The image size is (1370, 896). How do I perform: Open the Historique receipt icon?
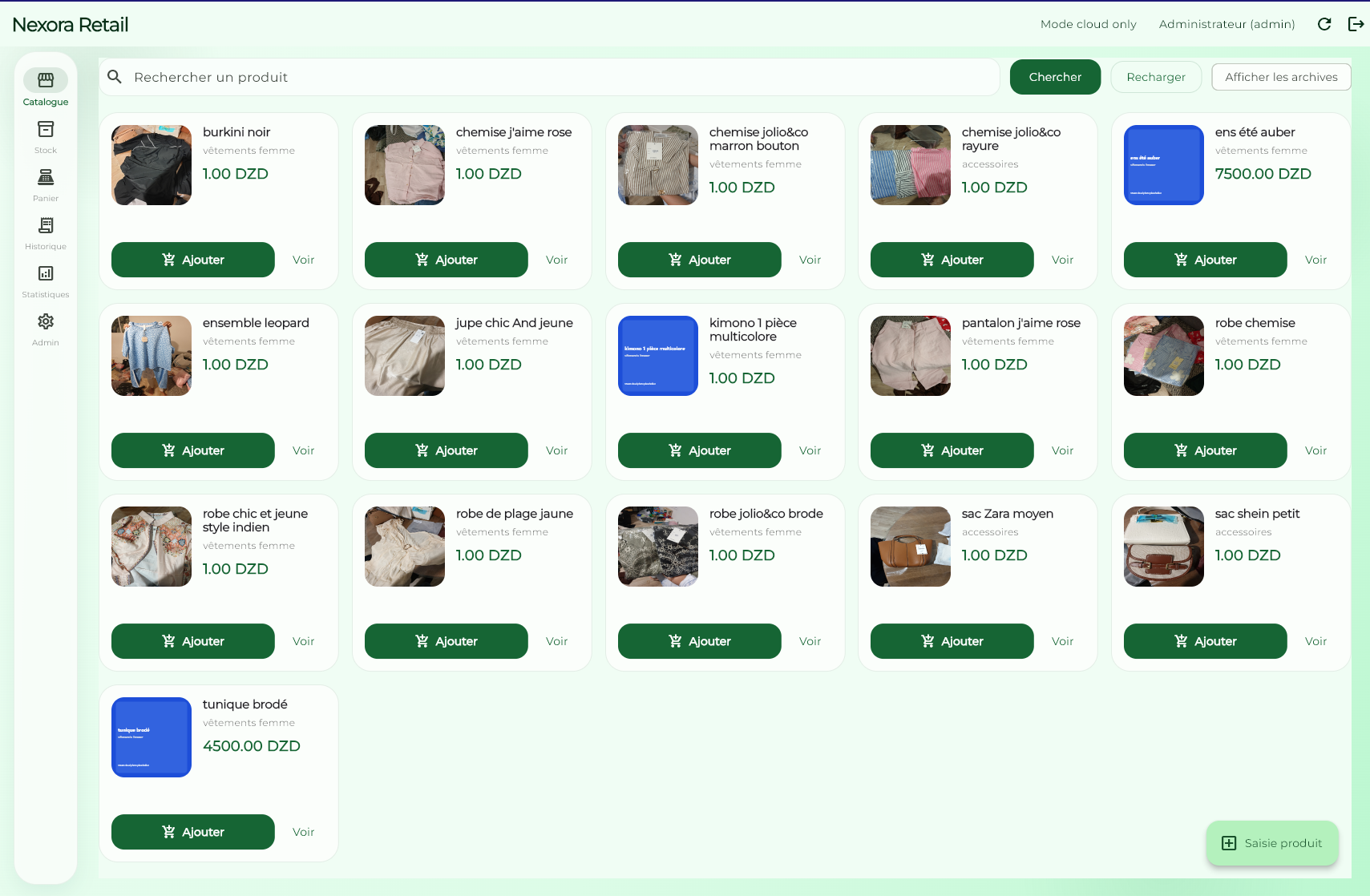[46, 225]
